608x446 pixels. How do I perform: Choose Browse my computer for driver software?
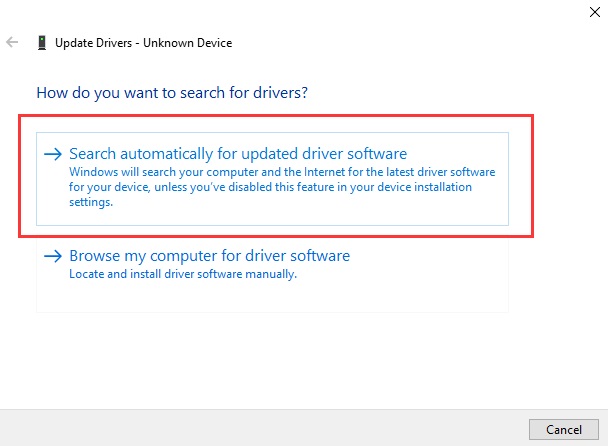(x=209, y=256)
